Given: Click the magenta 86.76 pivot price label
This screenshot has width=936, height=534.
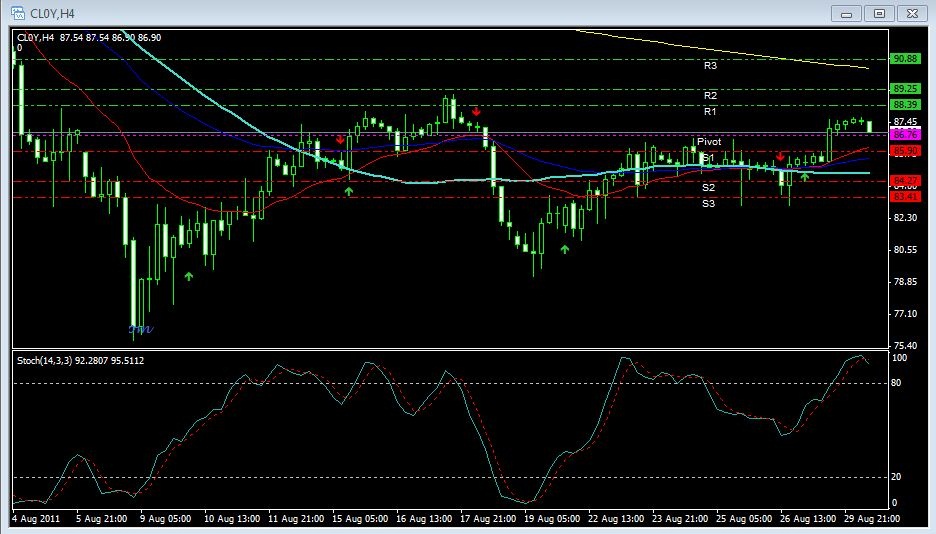Looking at the screenshot, I should (905, 135).
